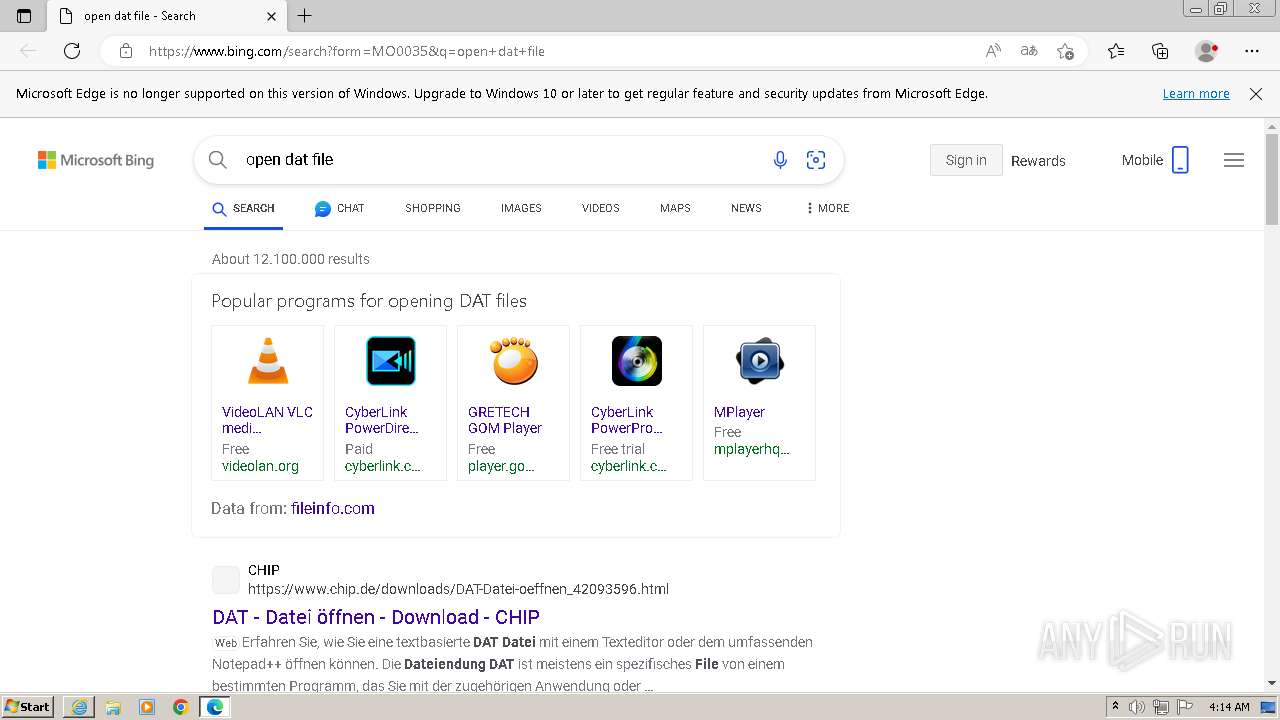
Task: Open the translate page icon
Action: (x=1029, y=51)
